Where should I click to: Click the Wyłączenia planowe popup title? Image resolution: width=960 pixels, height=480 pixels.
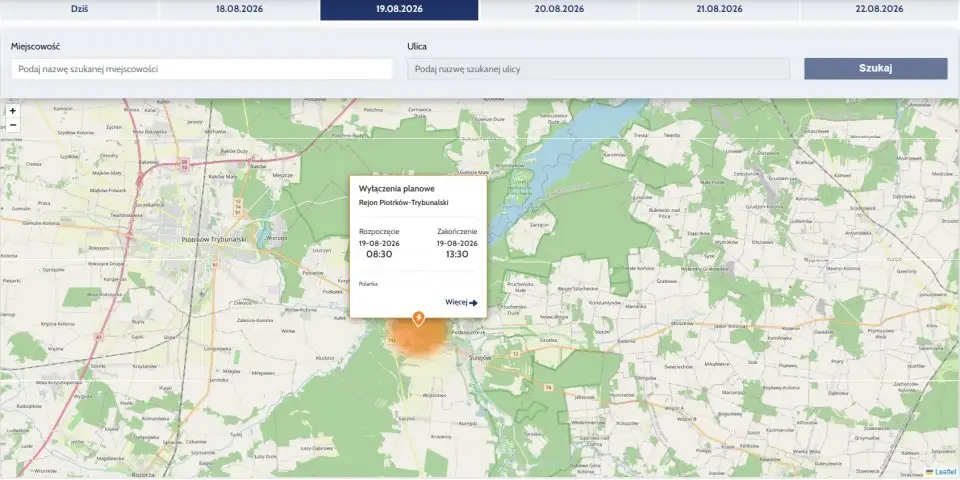point(397,189)
